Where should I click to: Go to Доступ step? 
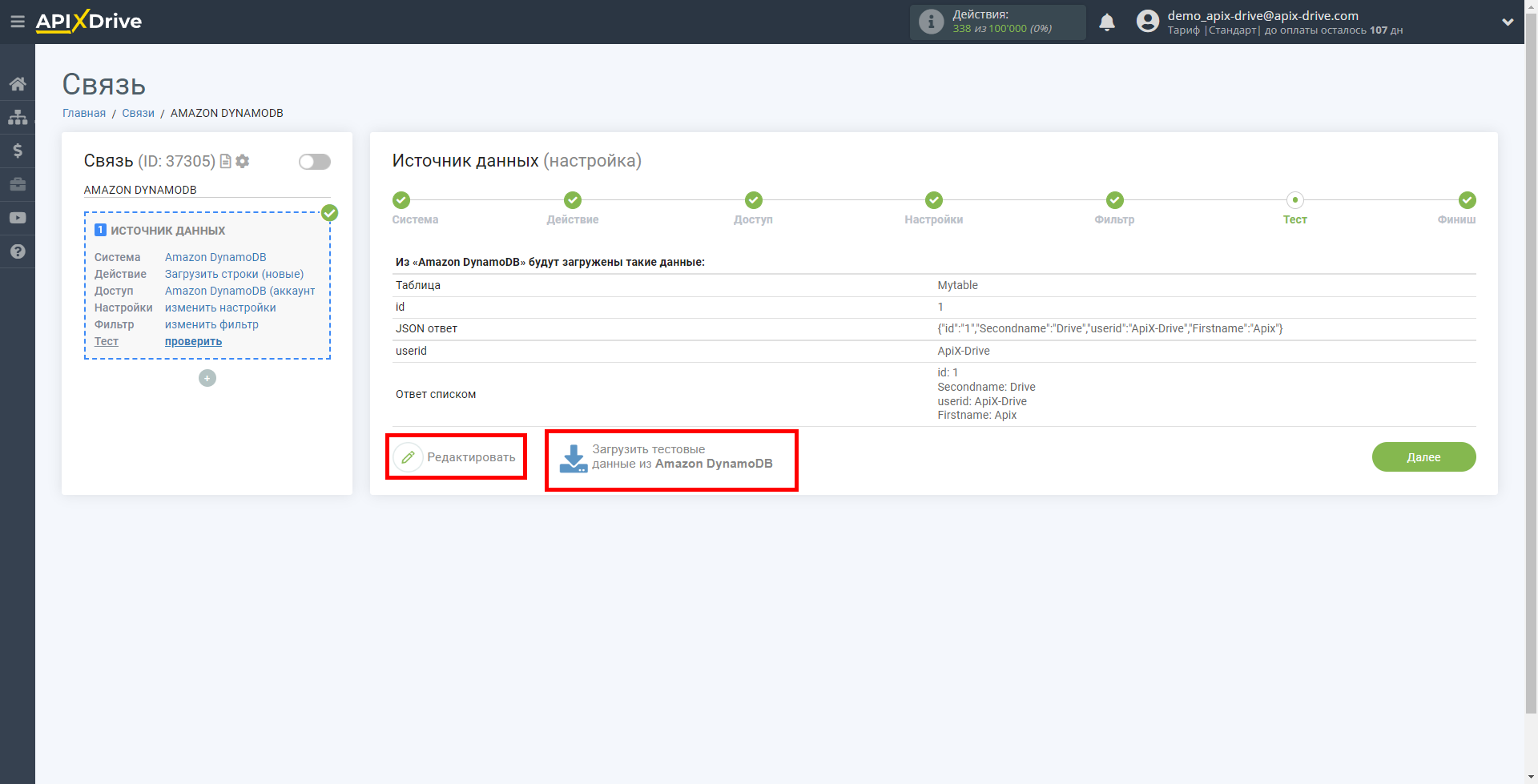(753, 208)
